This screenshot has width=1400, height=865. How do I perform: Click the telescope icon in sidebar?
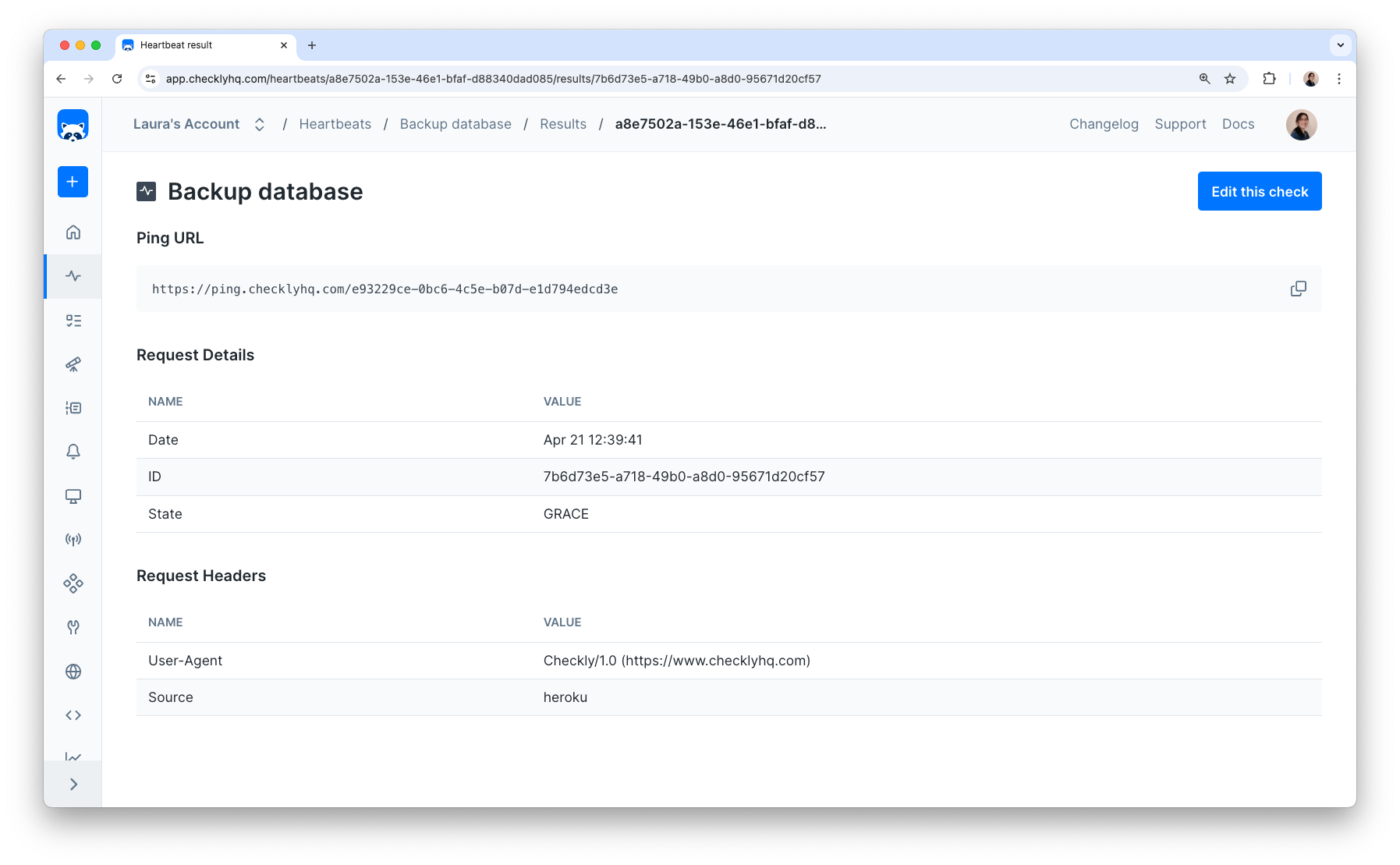coord(73,364)
